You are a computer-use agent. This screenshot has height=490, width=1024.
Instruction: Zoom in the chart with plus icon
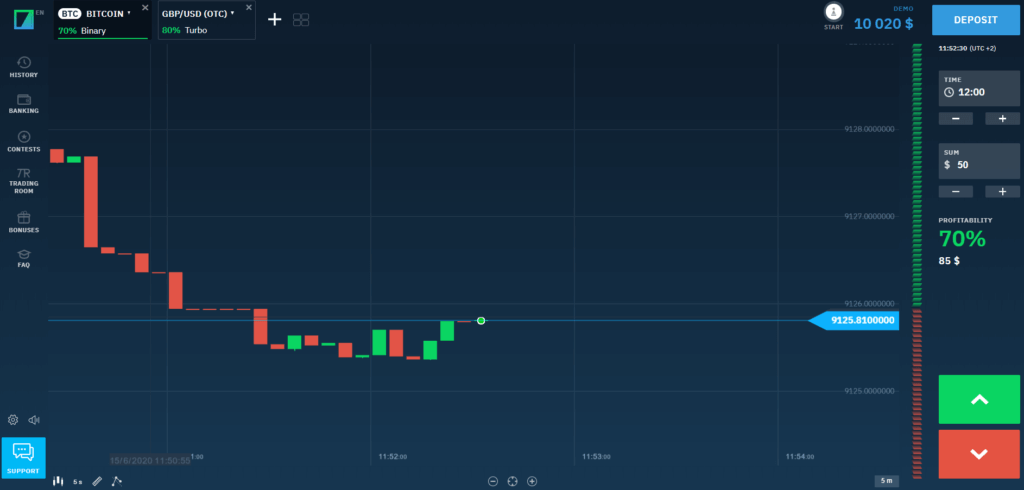coord(532,481)
